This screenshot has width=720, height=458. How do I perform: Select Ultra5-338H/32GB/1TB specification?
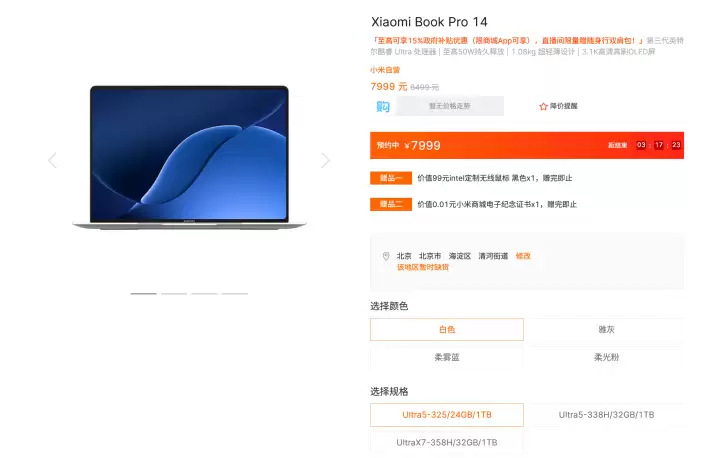click(x=607, y=415)
